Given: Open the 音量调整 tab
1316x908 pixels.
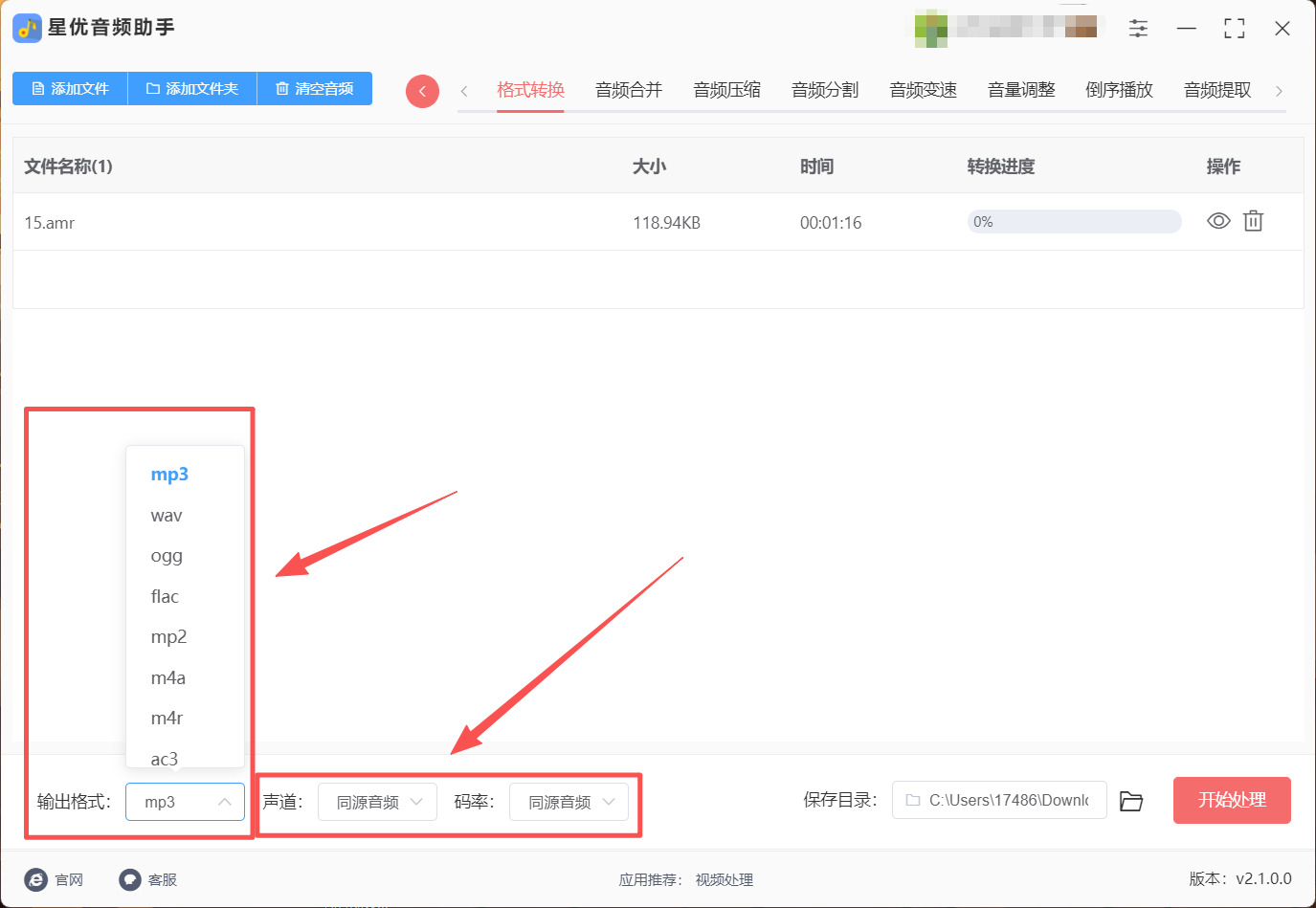Looking at the screenshot, I should tap(1021, 90).
